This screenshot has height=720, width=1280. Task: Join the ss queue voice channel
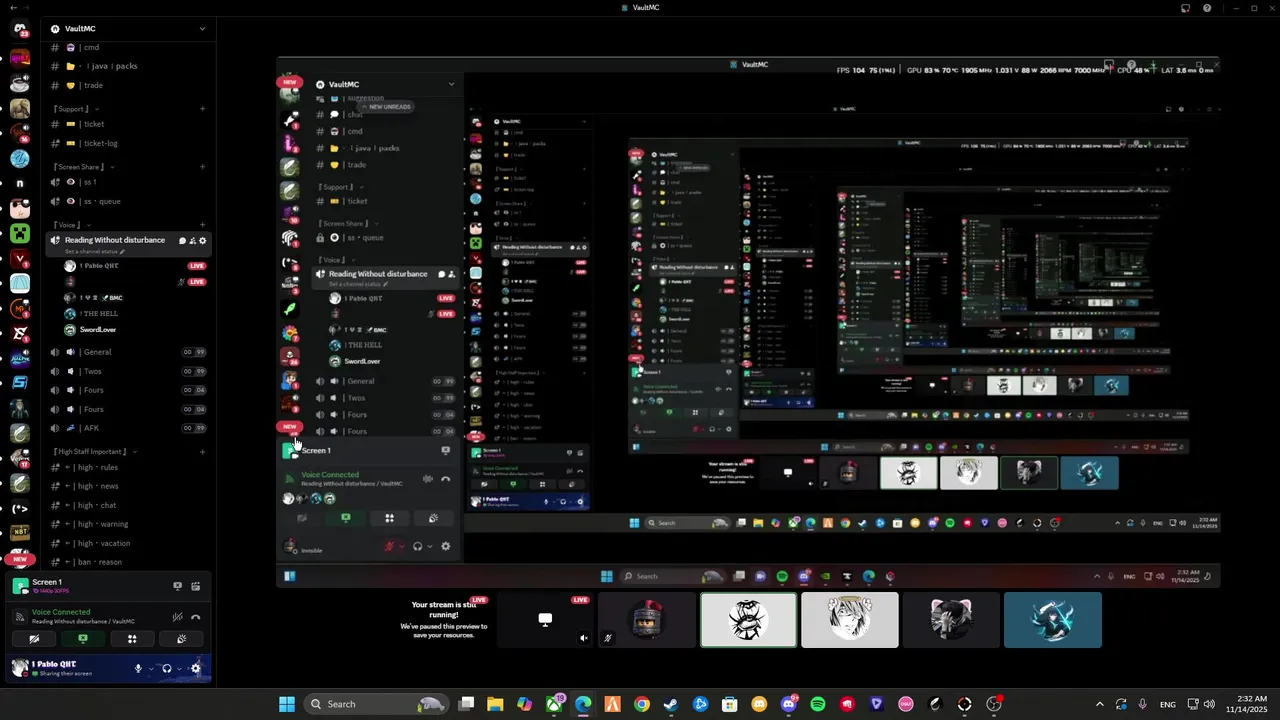coord(128,201)
